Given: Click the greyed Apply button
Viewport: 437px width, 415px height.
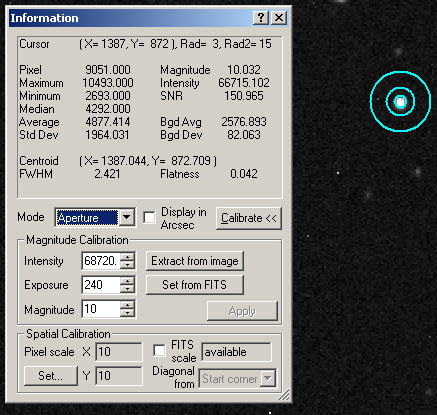Looking at the screenshot, I should (242, 311).
